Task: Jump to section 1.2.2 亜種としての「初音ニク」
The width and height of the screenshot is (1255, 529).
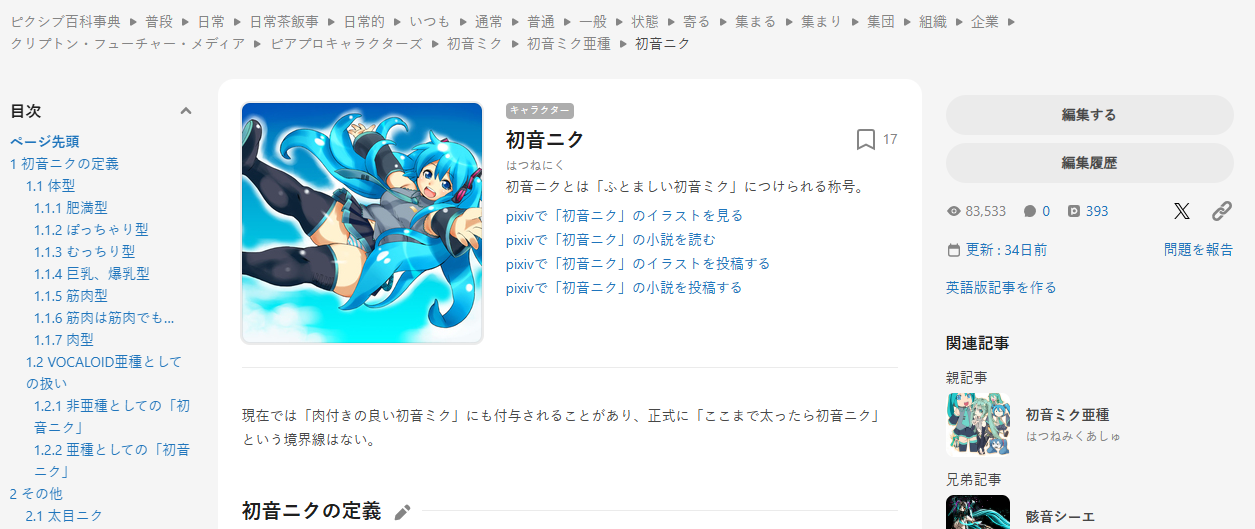Action: pos(112,460)
